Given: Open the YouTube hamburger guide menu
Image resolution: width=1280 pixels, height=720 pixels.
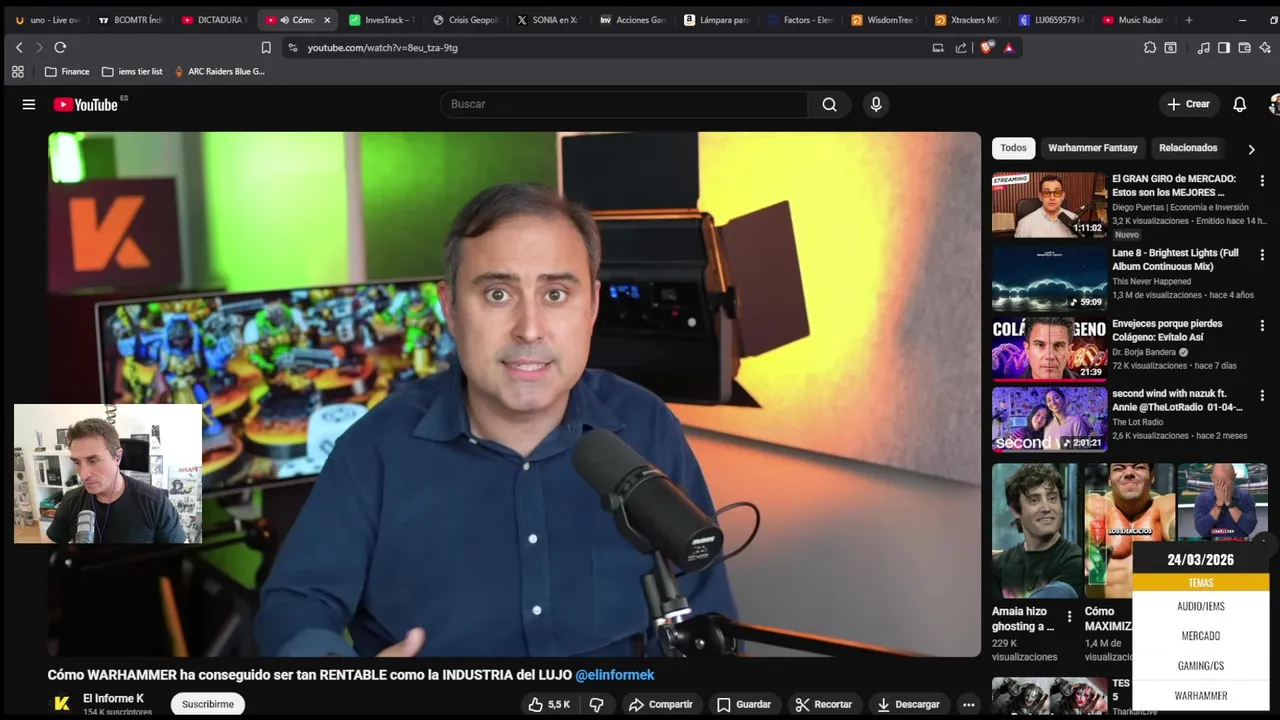Looking at the screenshot, I should coord(29,104).
